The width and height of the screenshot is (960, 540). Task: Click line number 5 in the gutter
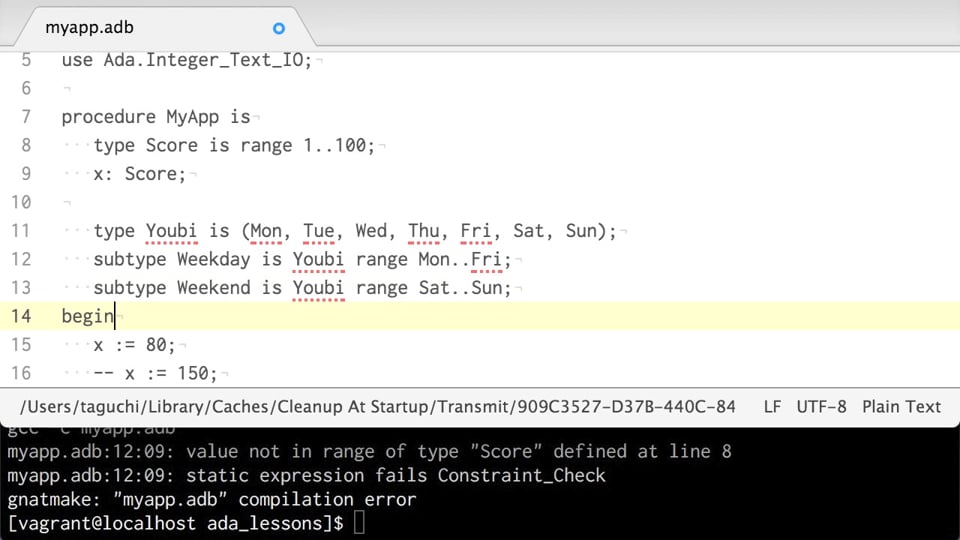26,60
